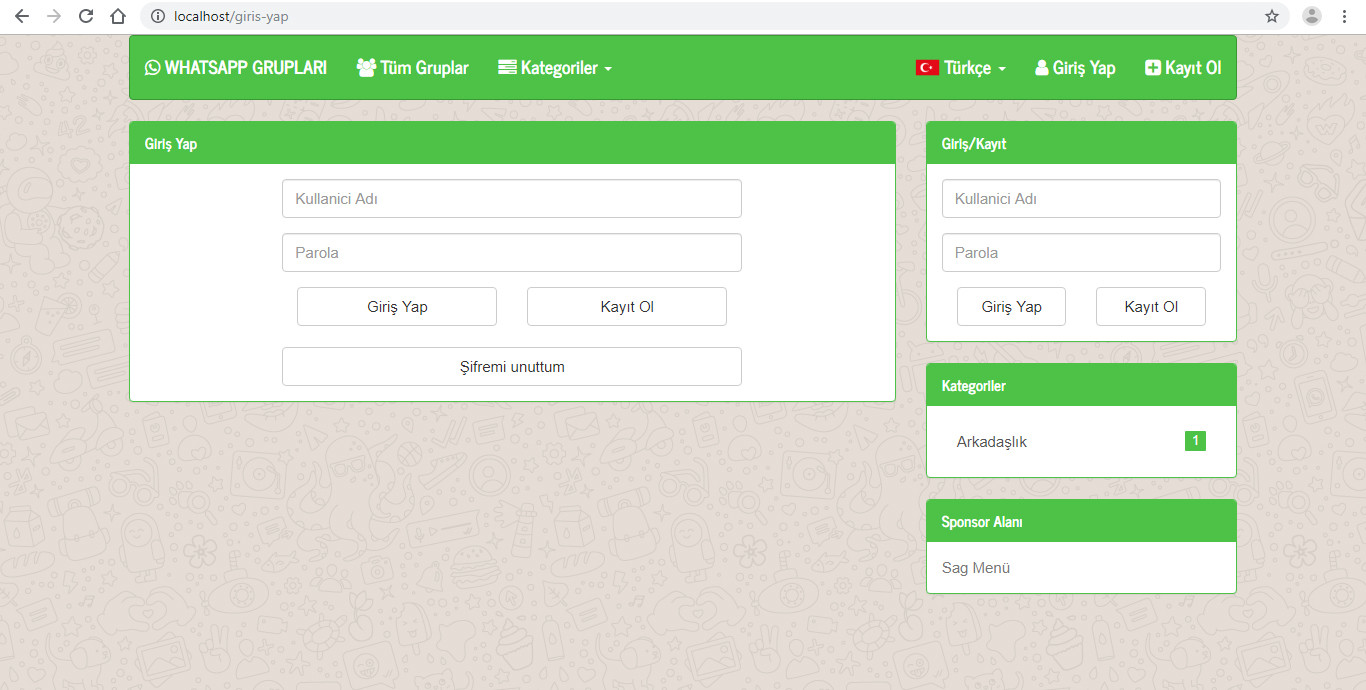The width and height of the screenshot is (1366, 690).
Task: Click the Giriş/Kayıt panel header
Action: click(x=1081, y=143)
